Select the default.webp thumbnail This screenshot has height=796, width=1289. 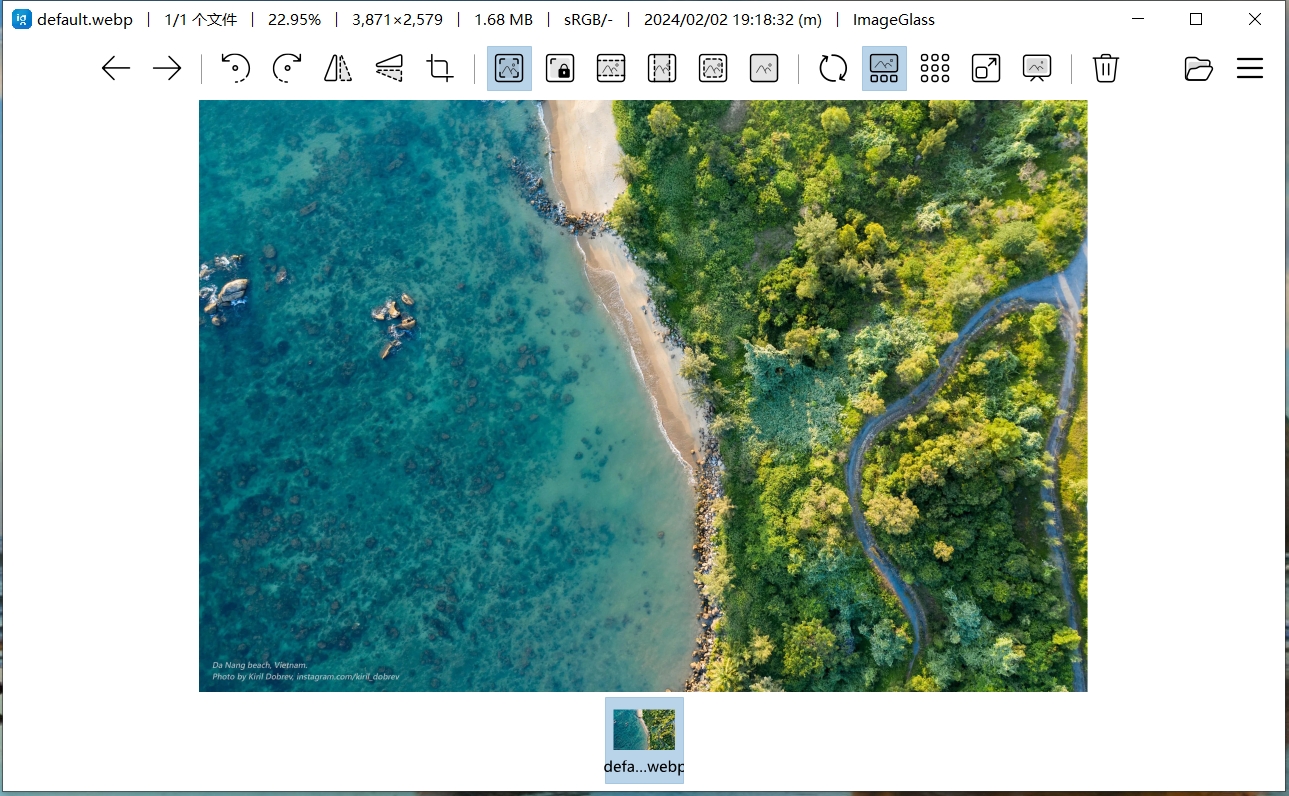[x=644, y=740]
